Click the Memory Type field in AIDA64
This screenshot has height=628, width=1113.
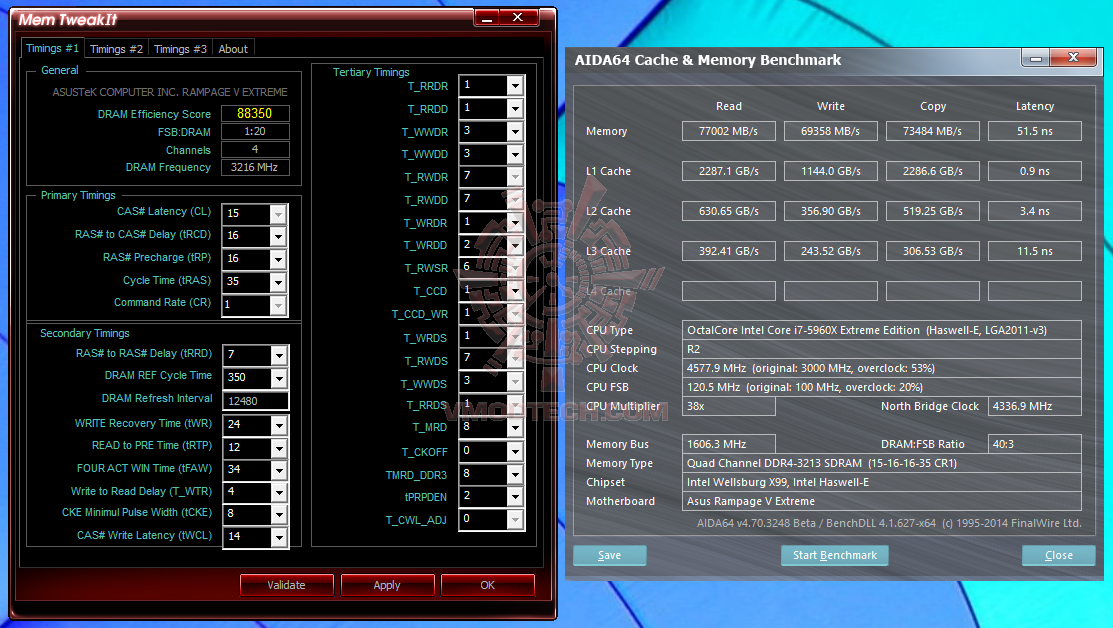tap(882, 463)
